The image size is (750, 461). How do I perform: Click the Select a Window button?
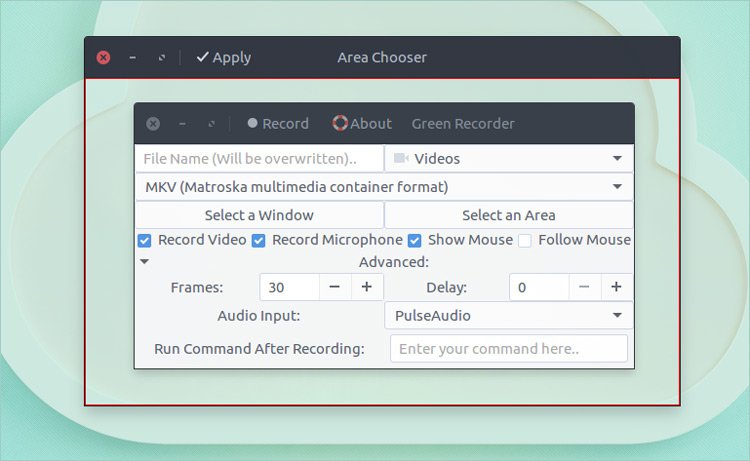(259, 215)
